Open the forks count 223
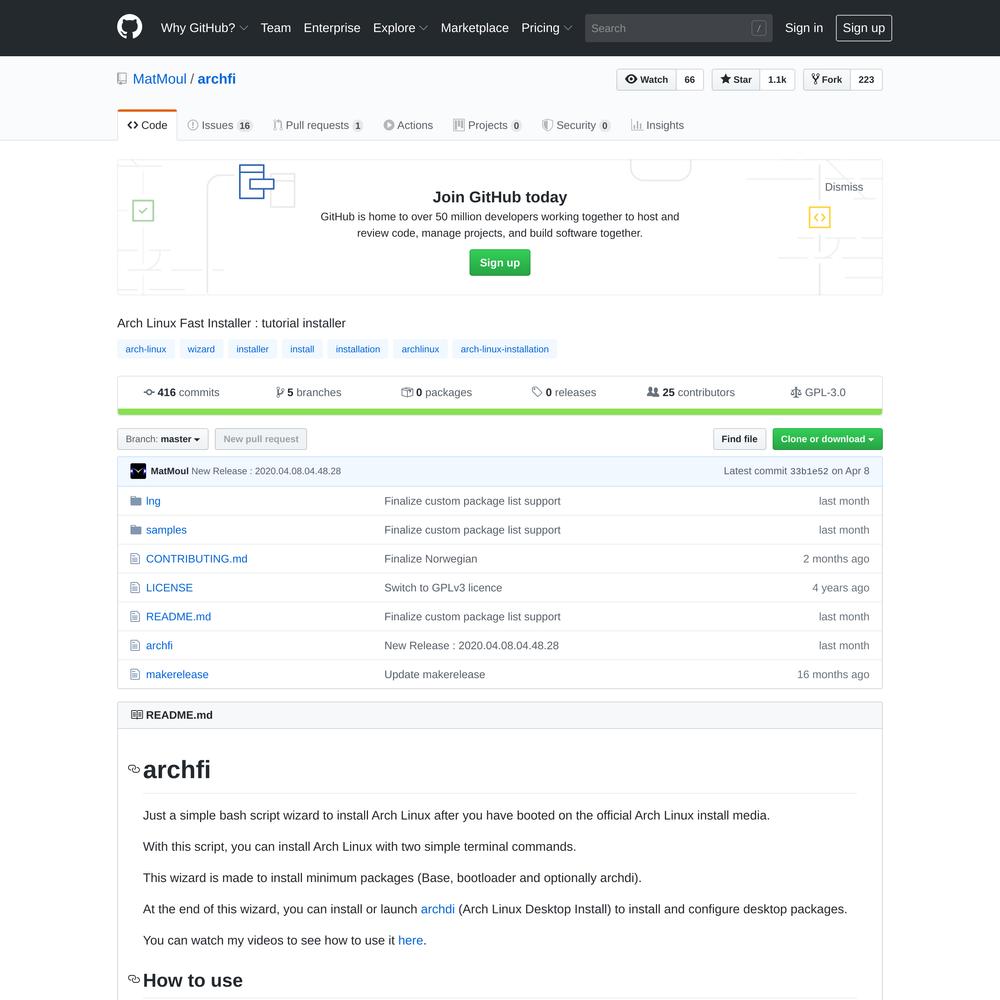This screenshot has height=1000, width=1000. (x=866, y=80)
